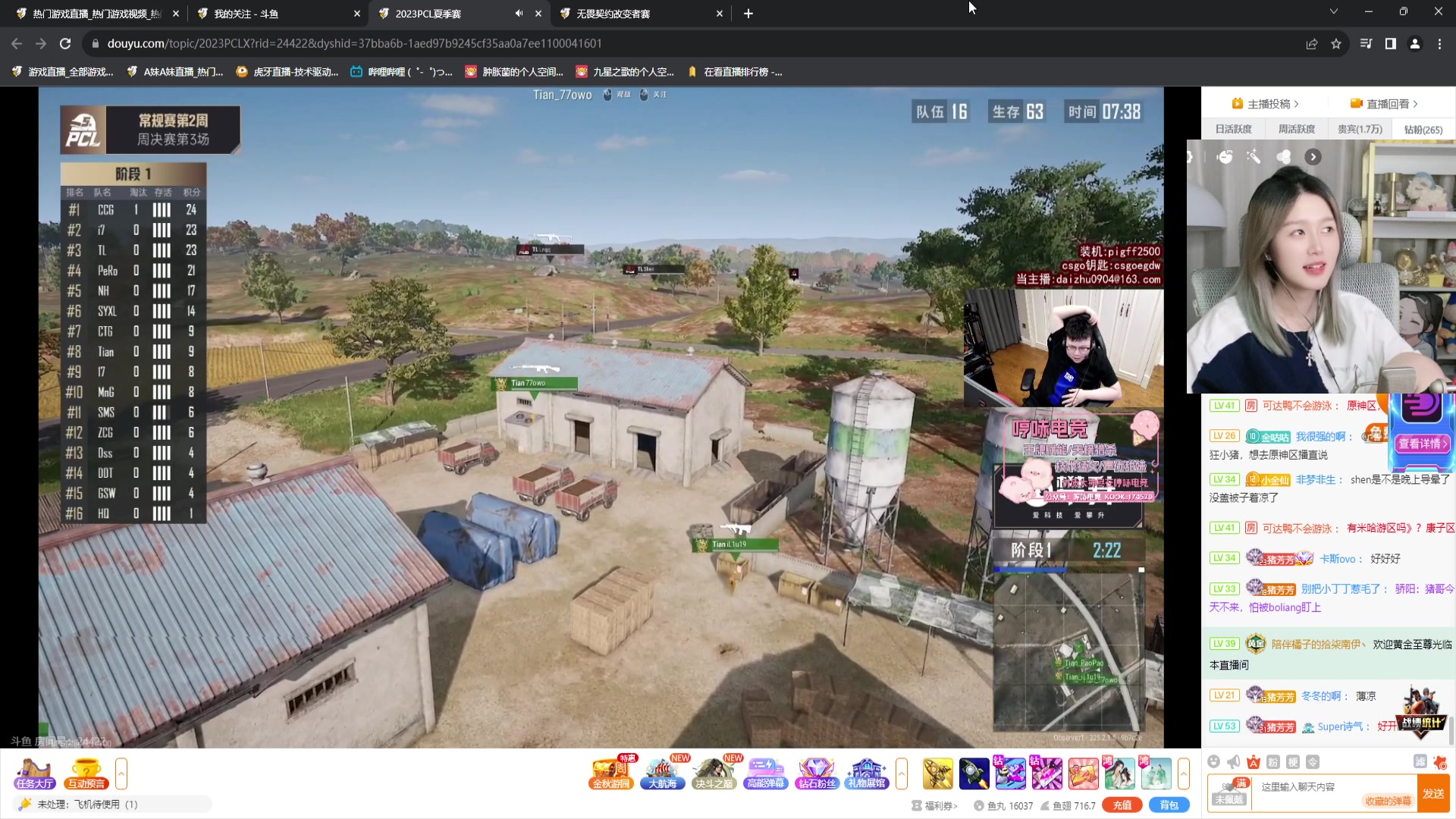Screen dimensions: 1456x819
Task: Open the 战绩统计 stats widget
Action: click(x=1421, y=714)
